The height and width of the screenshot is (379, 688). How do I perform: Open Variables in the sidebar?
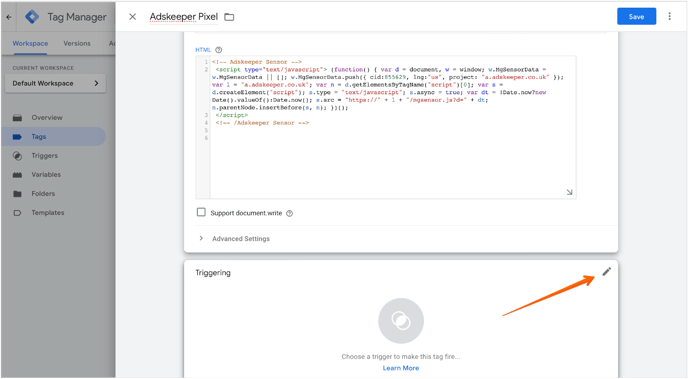(x=46, y=175)
